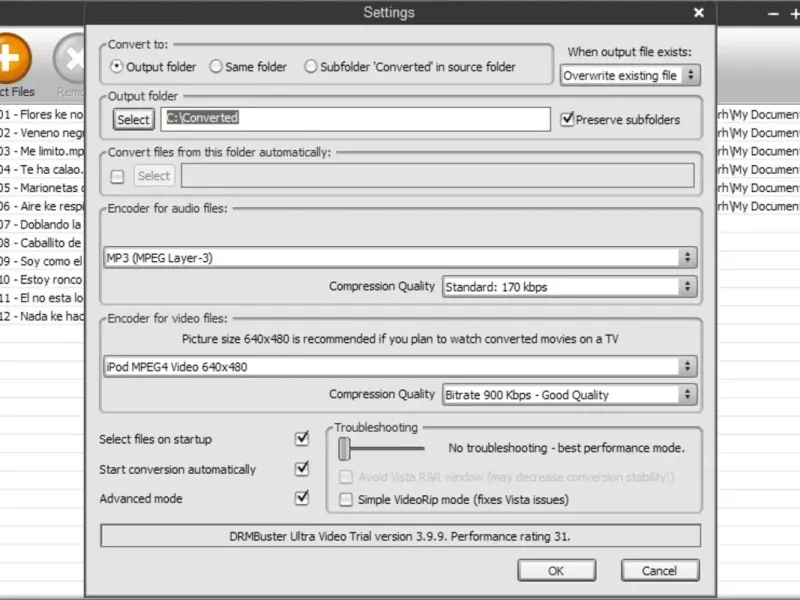Image resolution: width=800 pixels, height=600 pixels.
Task: Click the DRMBuster Ultra Video Trial version bar
Action: pos(400,536)
